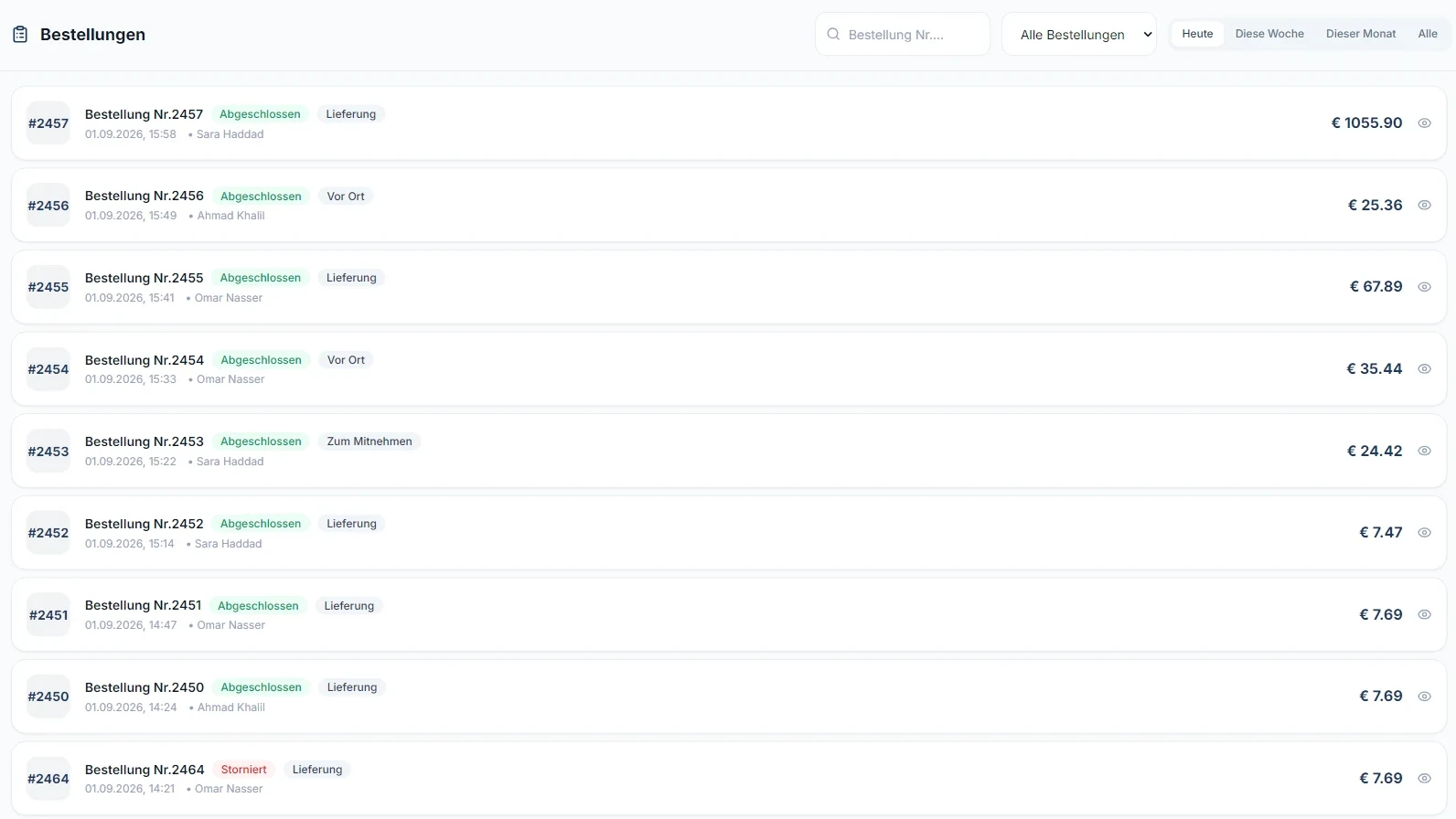
Task: Click the Bestellungen page heading
Action: tap(92, 35)
